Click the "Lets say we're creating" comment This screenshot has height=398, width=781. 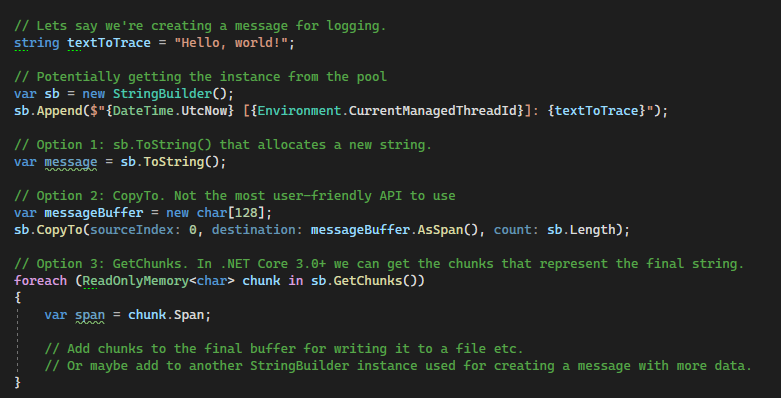(x=200, y=26)
